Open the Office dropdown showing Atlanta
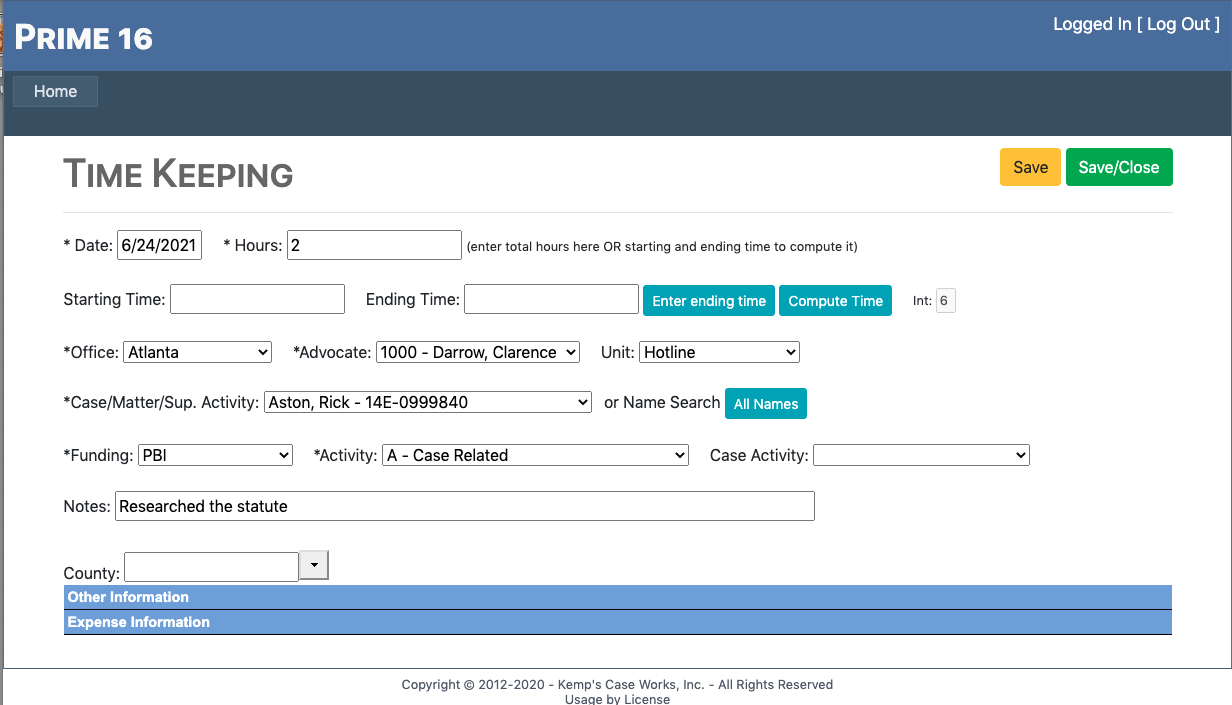 (x=198, y=352)
